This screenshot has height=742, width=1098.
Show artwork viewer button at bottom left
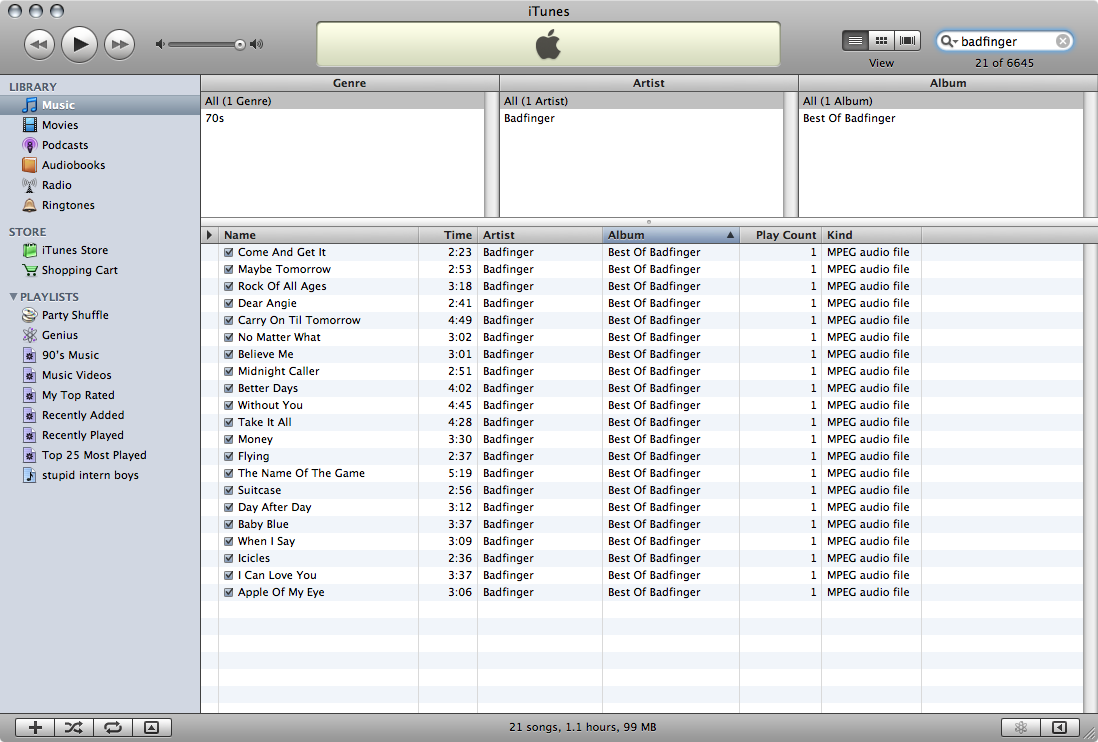151,727
